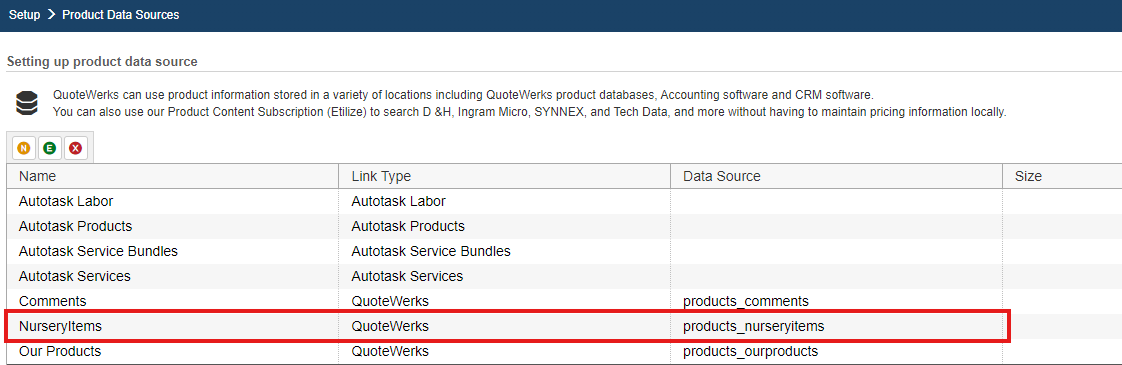Screen dimensions: 1122x365
Task: Select the Comments data source row
Action: click(565, 301)
